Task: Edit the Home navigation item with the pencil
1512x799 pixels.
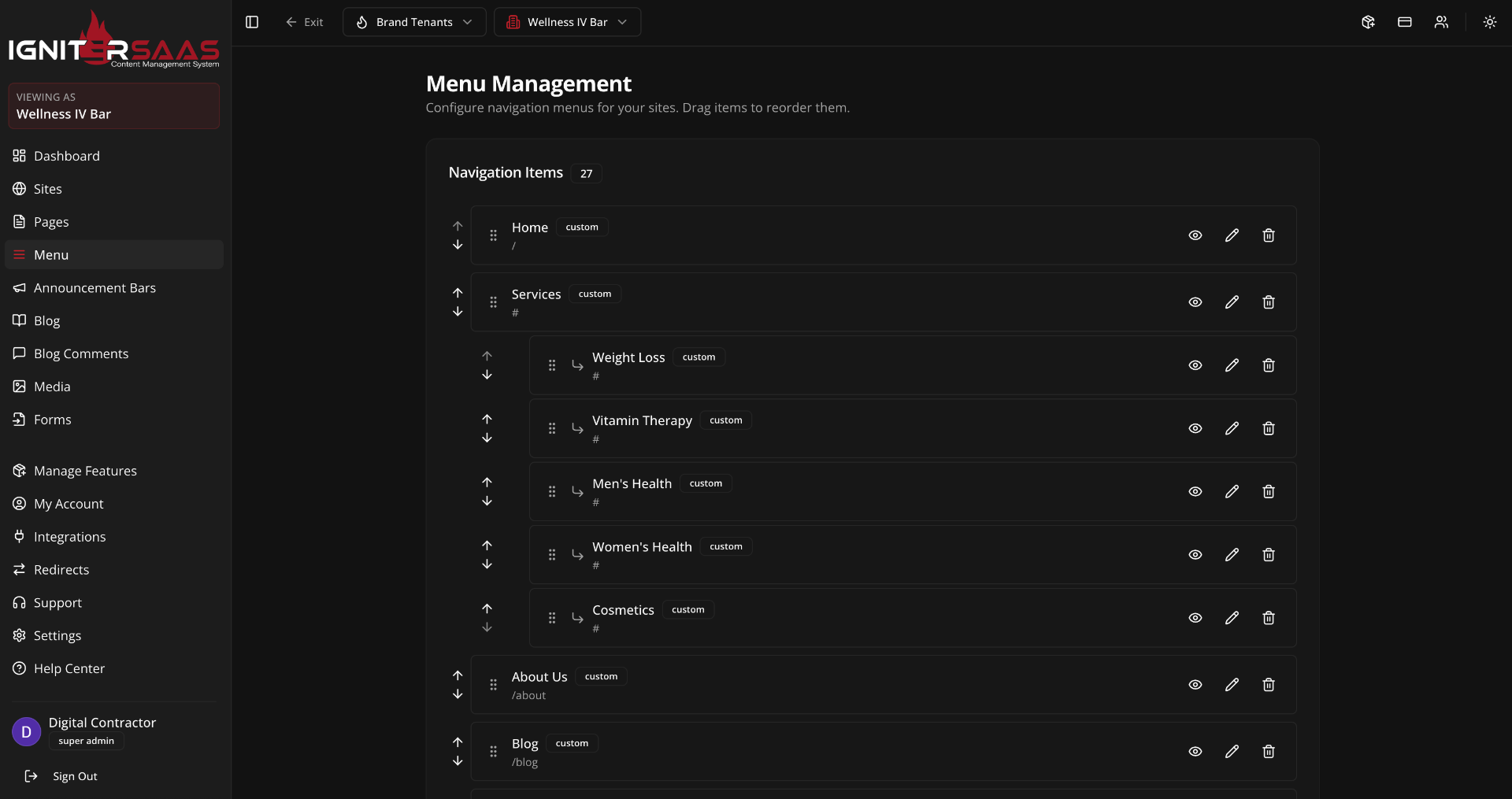Action: pyautogui.click(x=1232, y=235)
